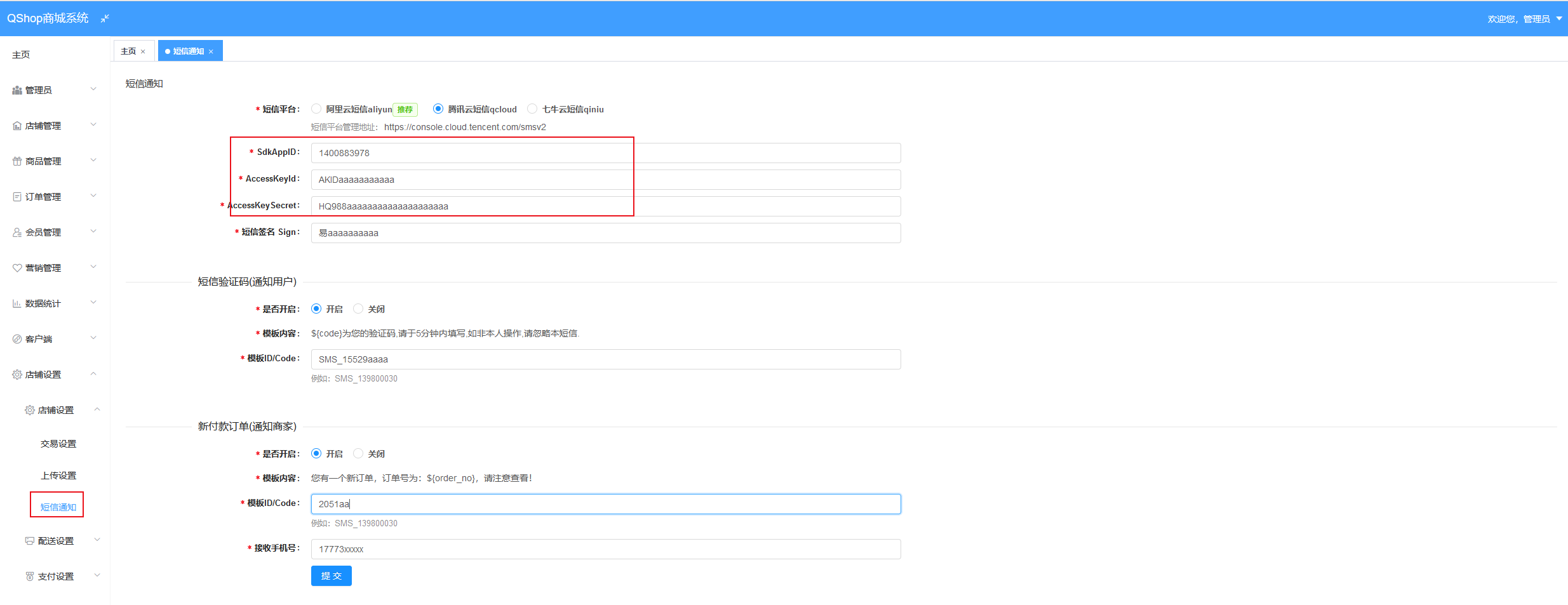Click the sidebar collapse icon beside QShop title
This screenshot has width=1568, height=605.
tap(105, 18)
